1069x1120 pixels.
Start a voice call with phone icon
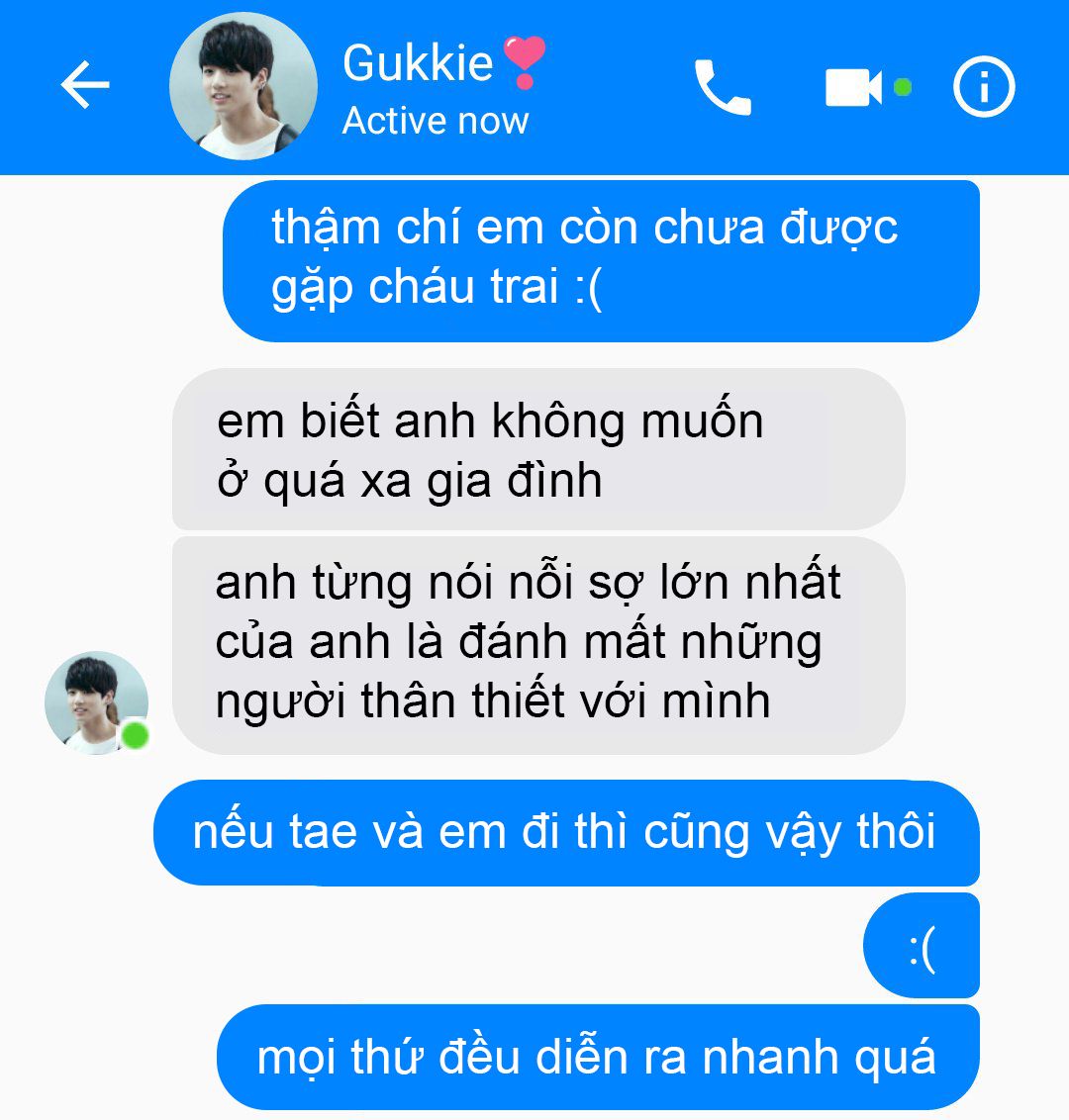point(723,86)
